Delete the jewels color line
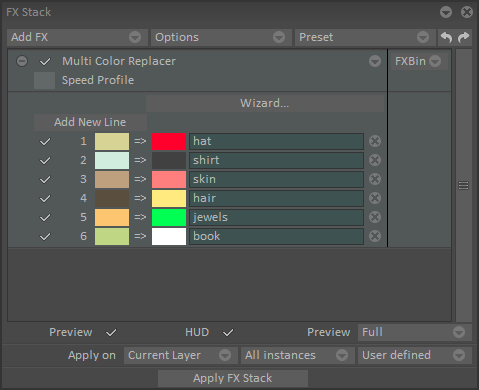479x390 pixels. [375, 217]
